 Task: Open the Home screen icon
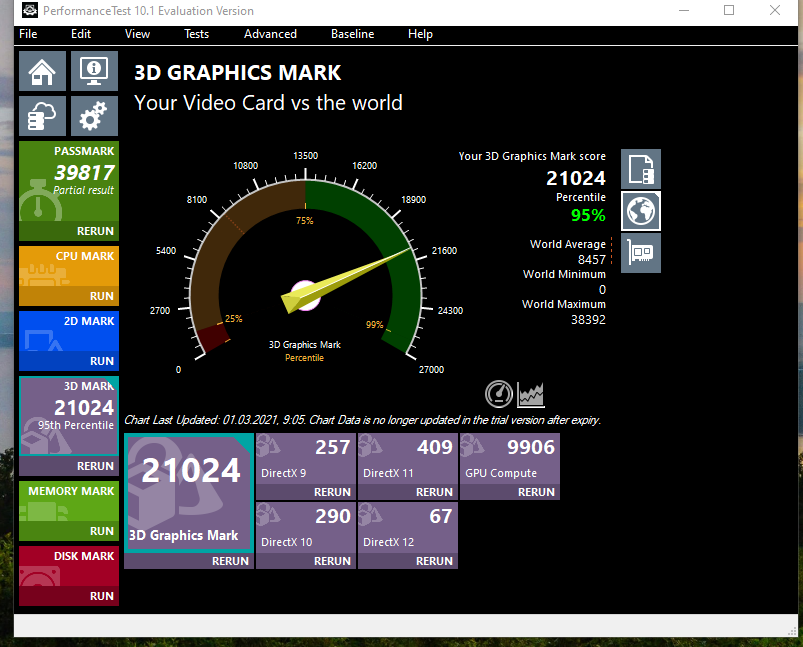point(43,71)
